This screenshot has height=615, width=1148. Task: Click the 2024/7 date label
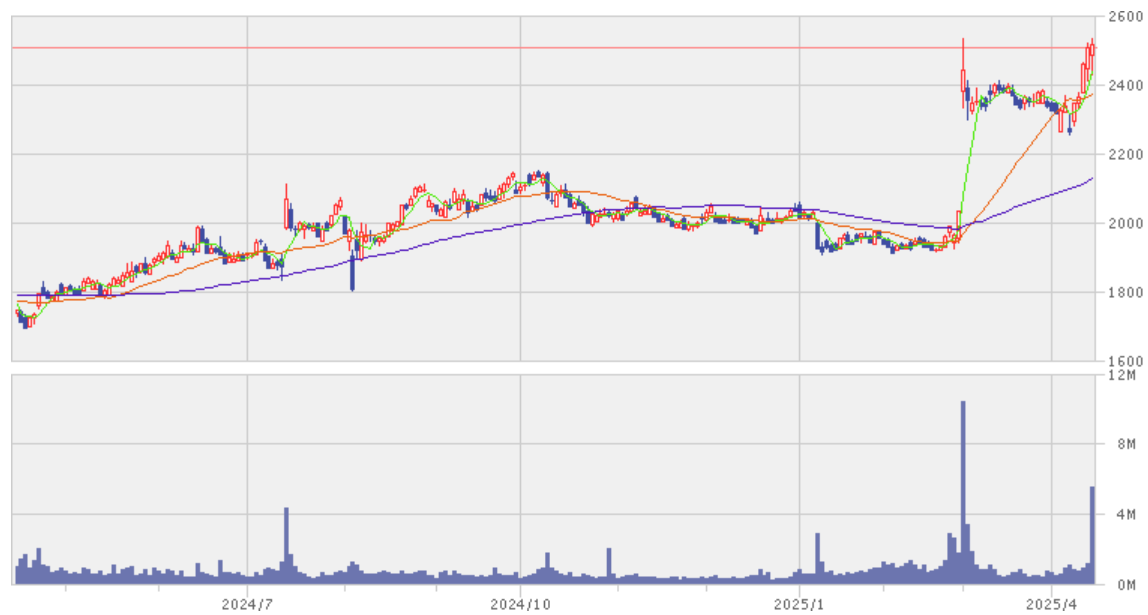tap(247, 605)
